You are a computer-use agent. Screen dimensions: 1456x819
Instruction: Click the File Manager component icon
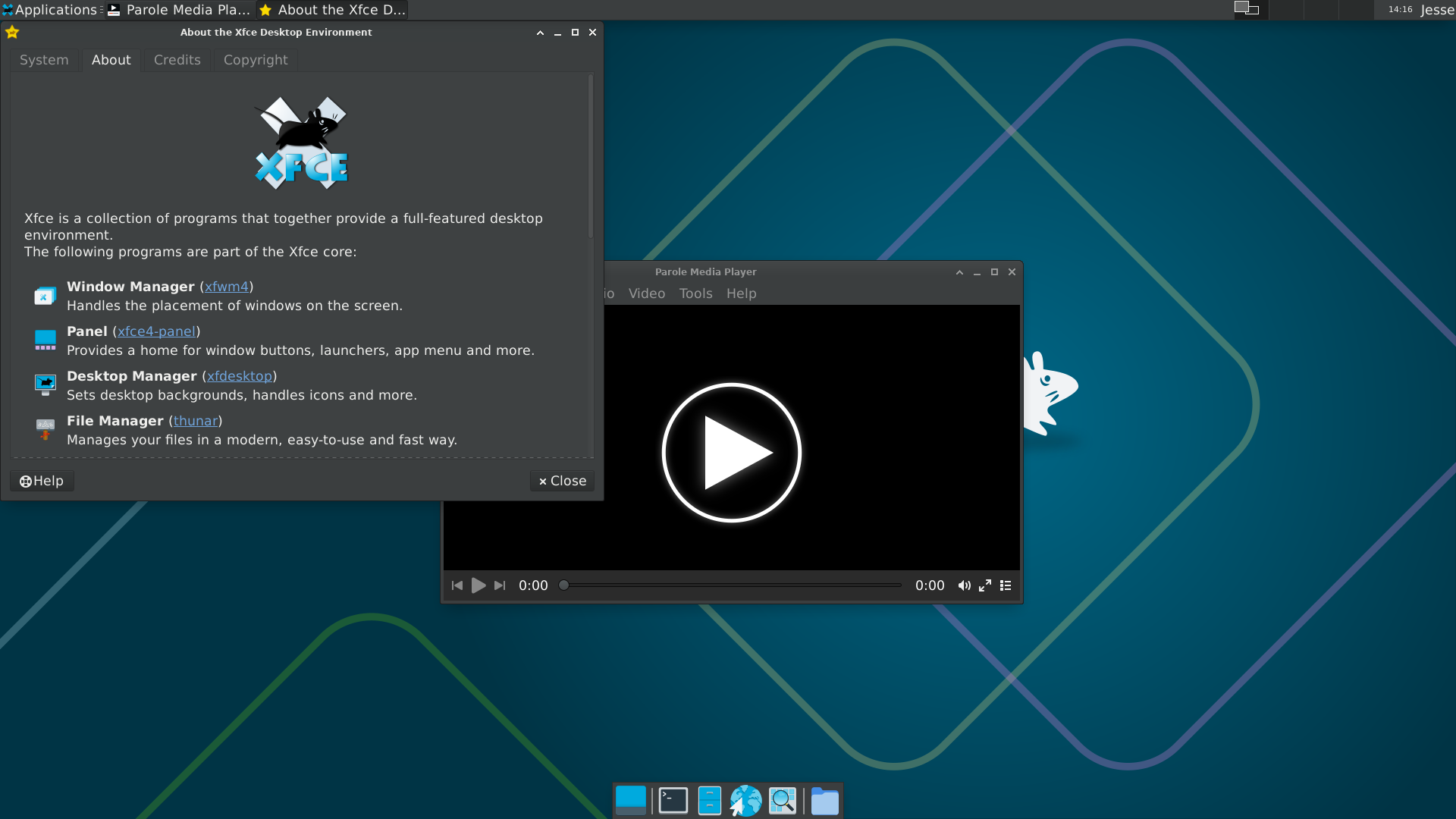[45, 429]
